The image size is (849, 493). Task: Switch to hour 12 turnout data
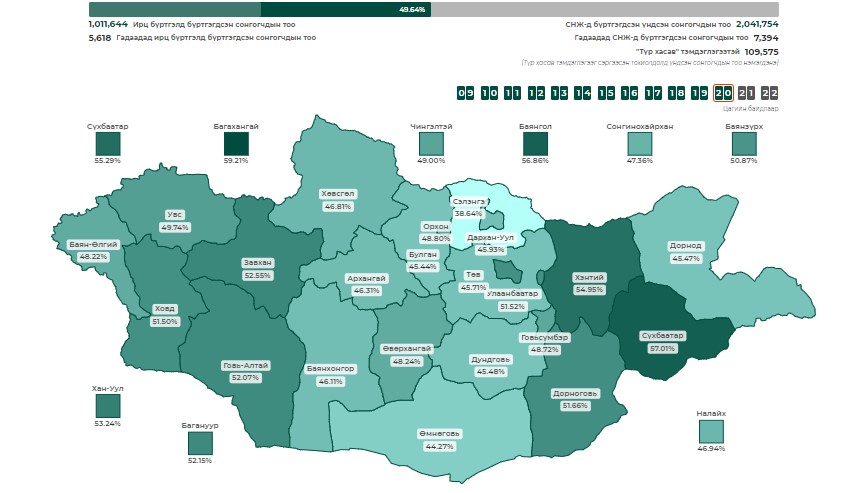tap(535, 93)
